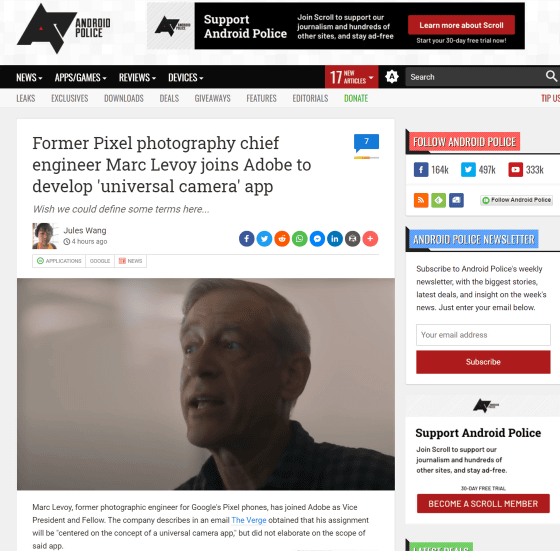Open the Editorials section
The image size is (560, 551).
point(310,98)
